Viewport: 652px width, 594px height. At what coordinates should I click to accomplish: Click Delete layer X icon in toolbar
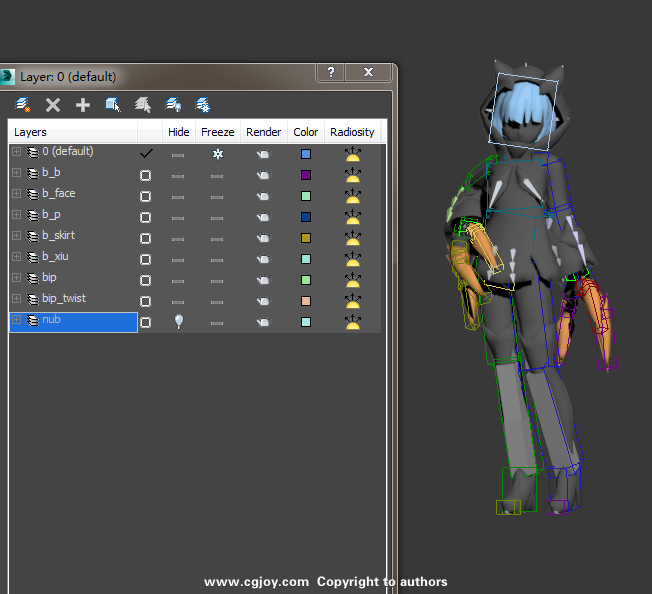point(53,104)
